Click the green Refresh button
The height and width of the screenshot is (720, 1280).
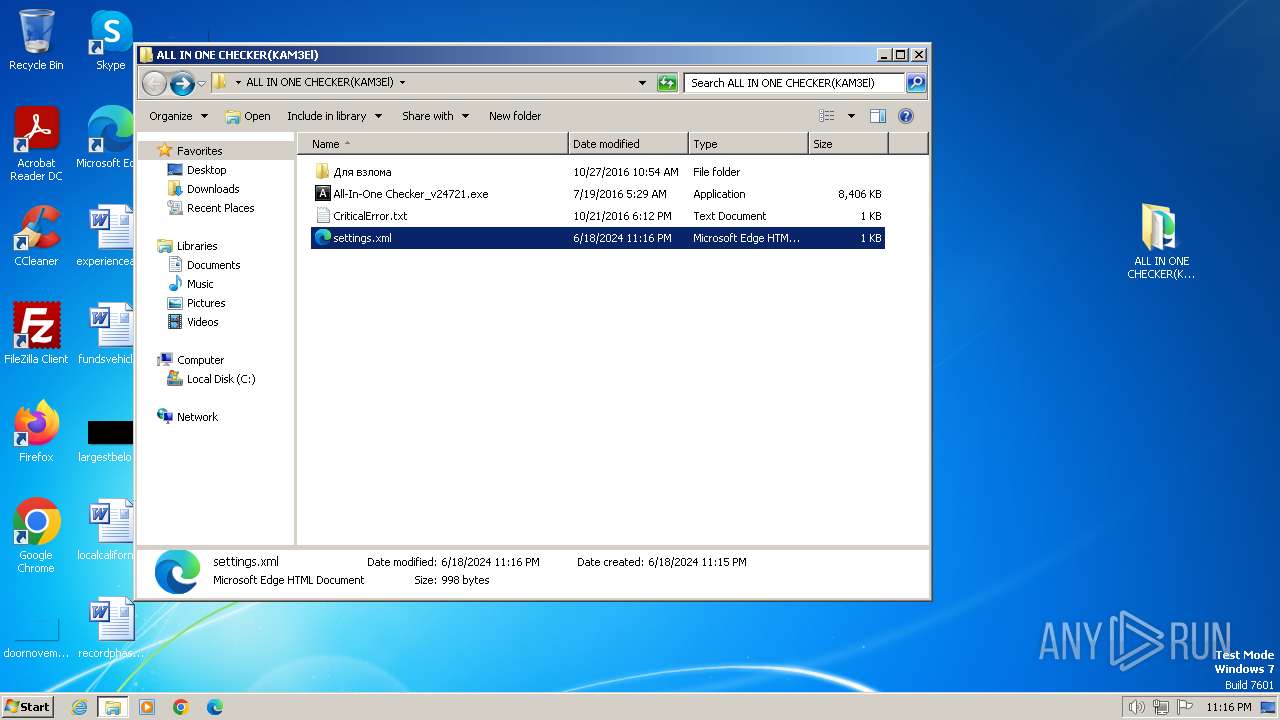(667, 83)
